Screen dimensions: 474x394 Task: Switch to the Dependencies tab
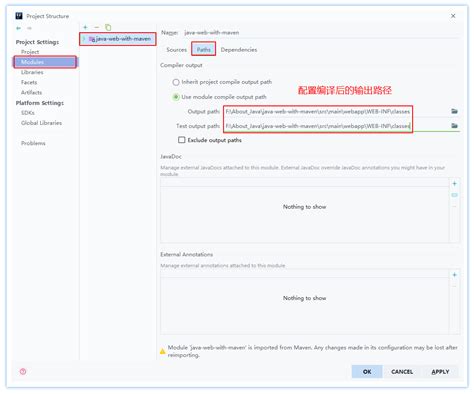(x=239, y=50)
